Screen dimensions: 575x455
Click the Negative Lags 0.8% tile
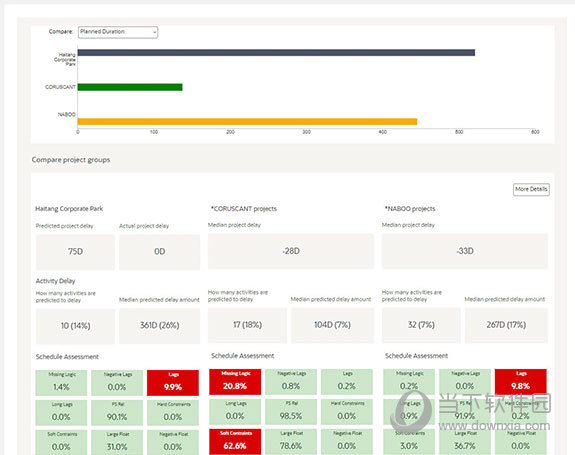pos(291,382)
